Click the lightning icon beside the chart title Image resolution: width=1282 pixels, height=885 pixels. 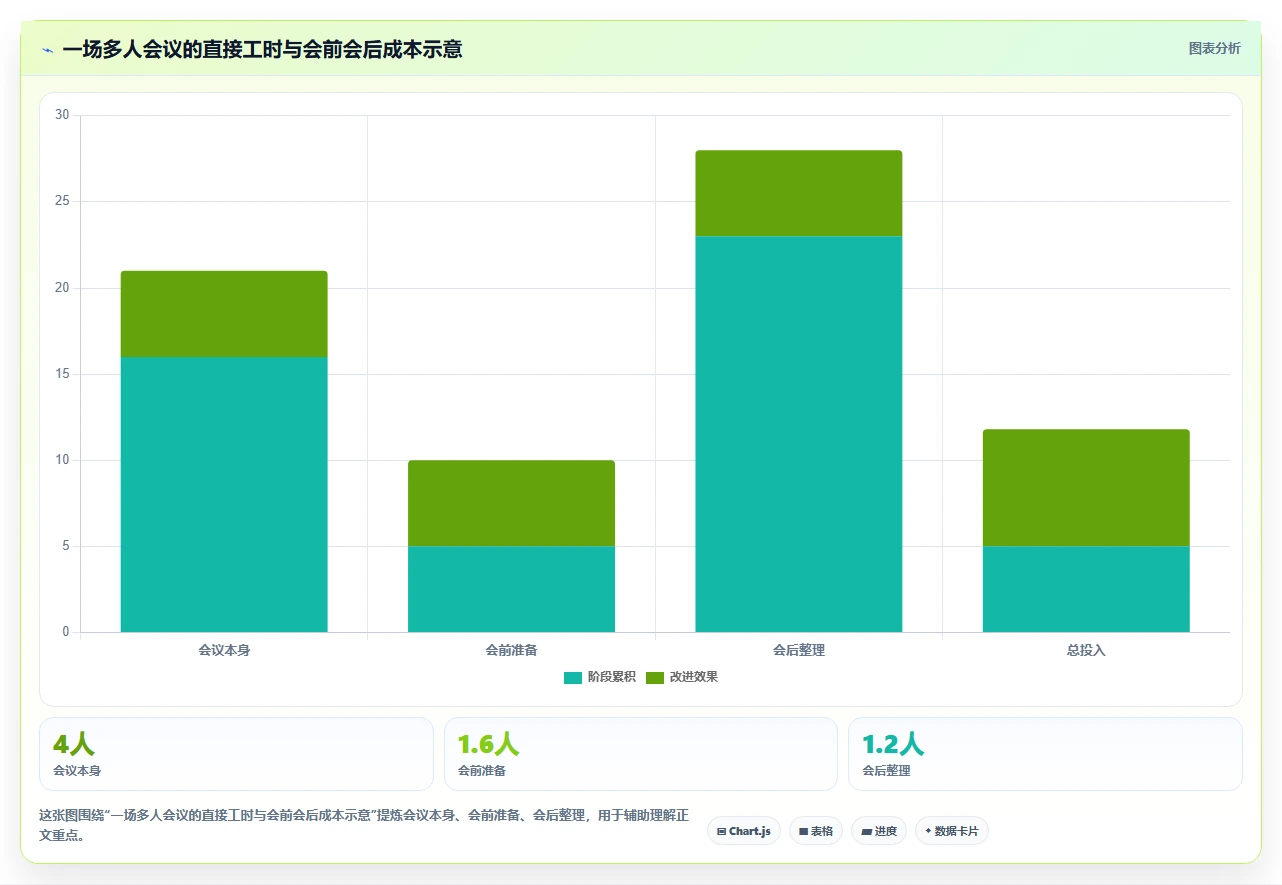click(x=47, y=50)
